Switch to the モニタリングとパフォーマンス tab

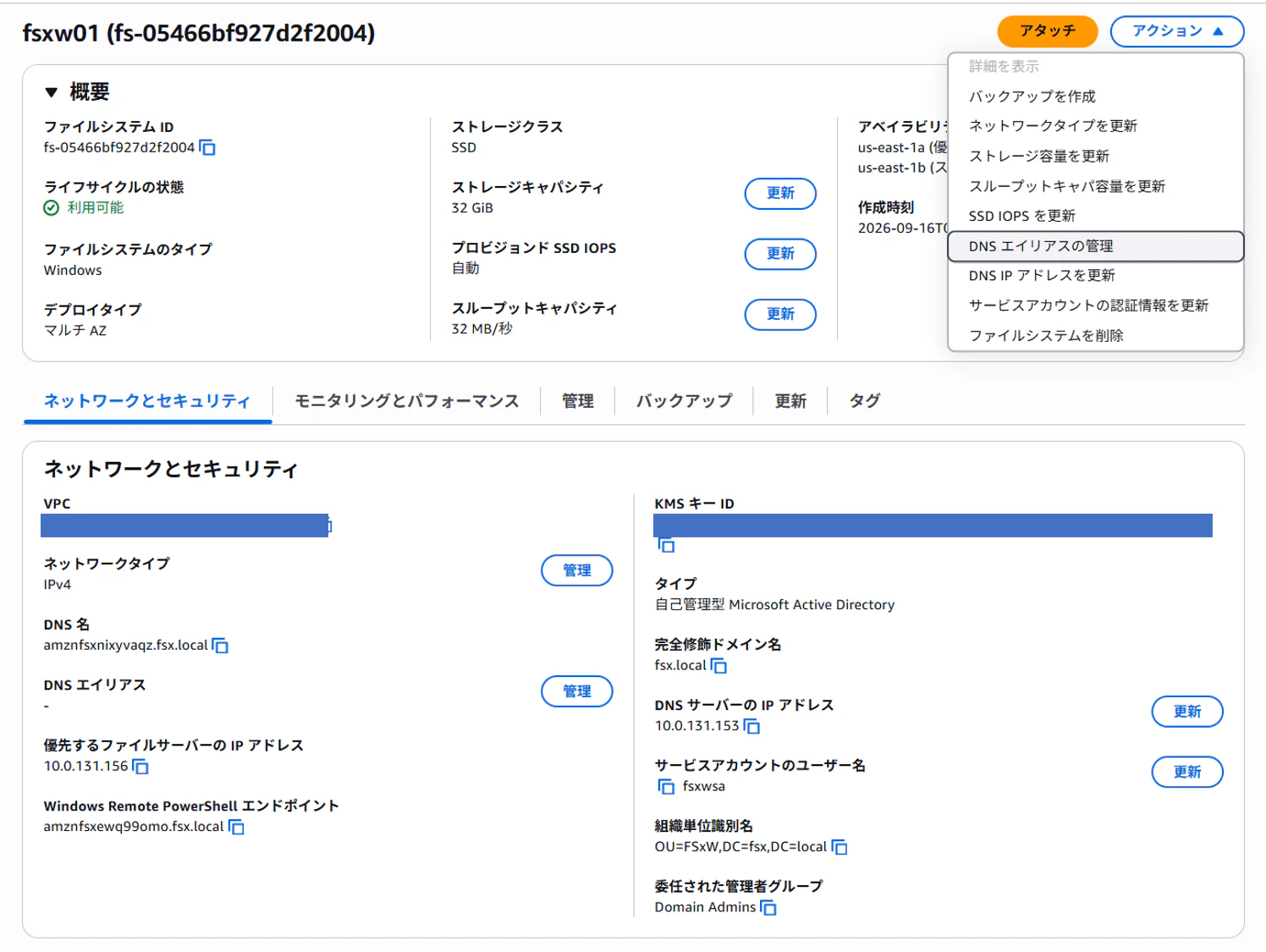coord(406,401)
